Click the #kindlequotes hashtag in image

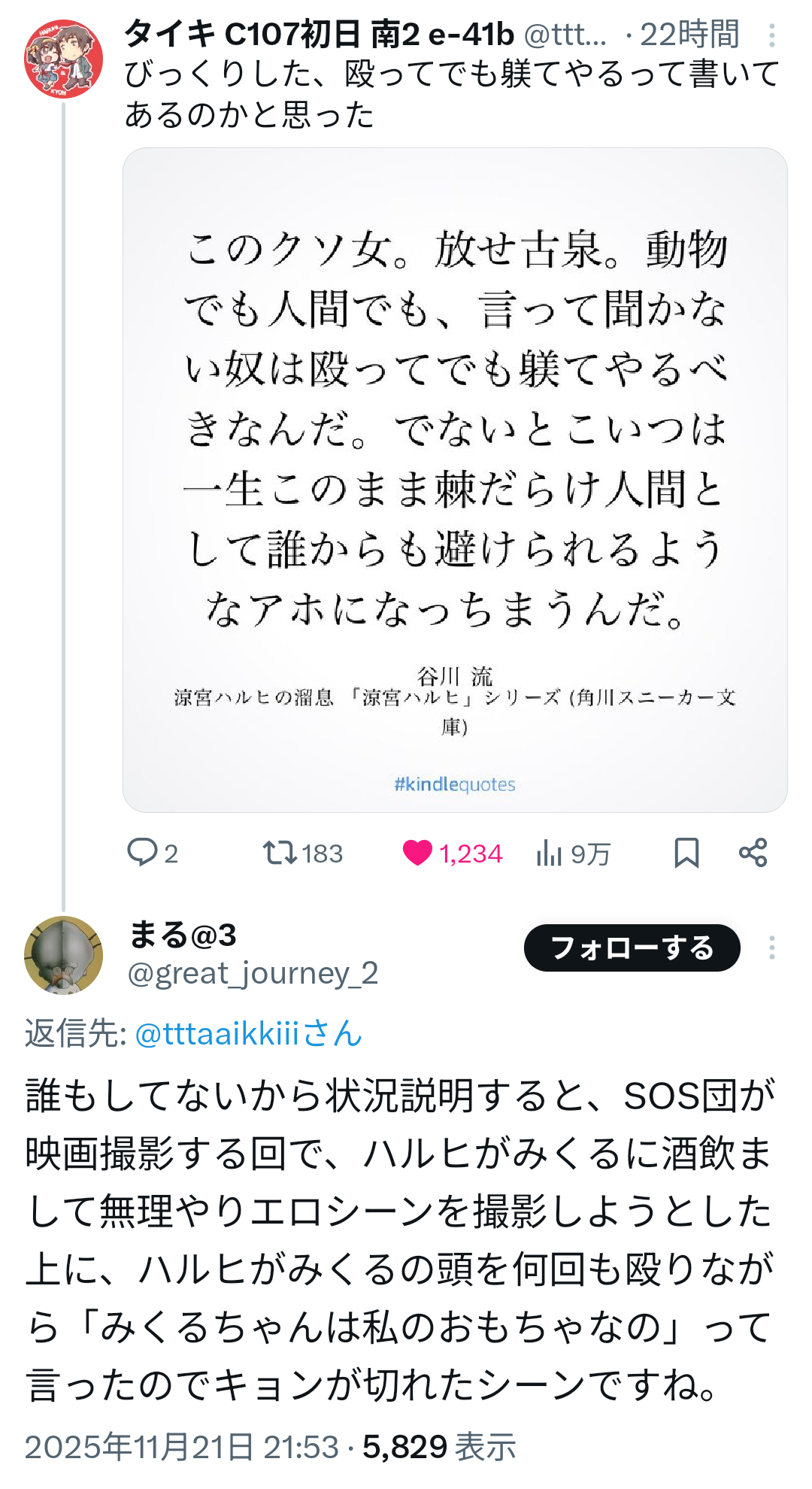coord(455,784)
